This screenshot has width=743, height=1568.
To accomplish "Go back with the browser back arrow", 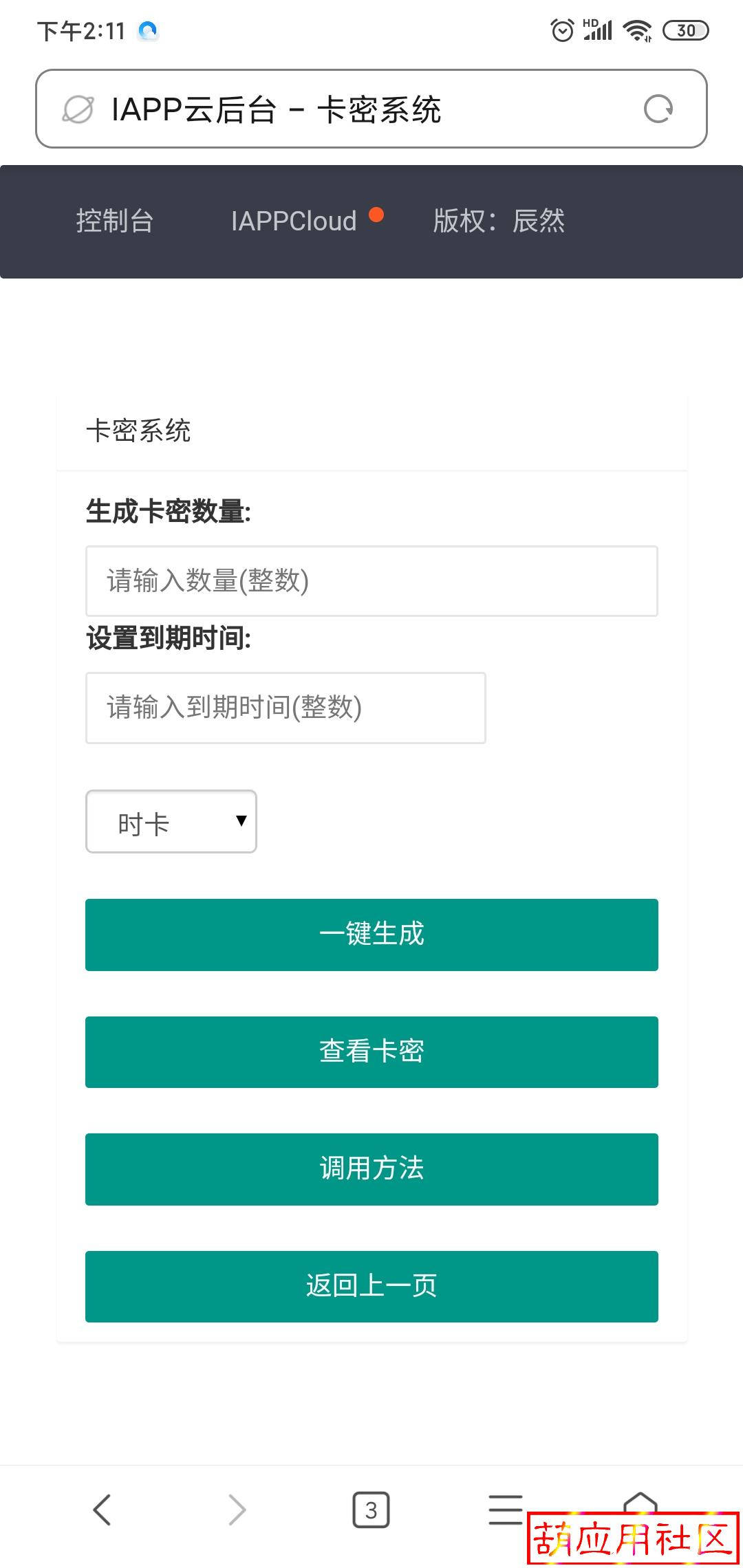I will click(x=102, y=1510).
